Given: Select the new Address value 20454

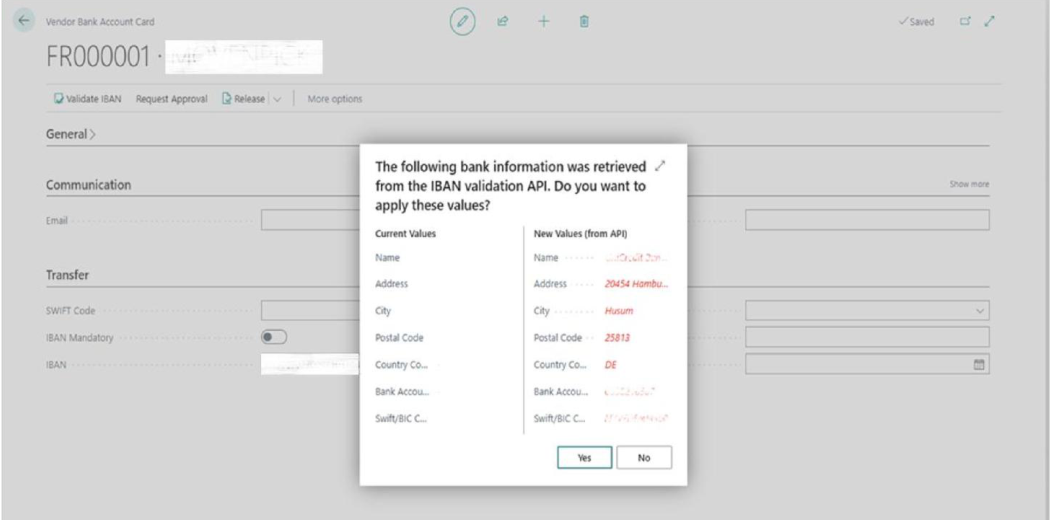Looking at the screenshot, I should click(x=636, y=284).
